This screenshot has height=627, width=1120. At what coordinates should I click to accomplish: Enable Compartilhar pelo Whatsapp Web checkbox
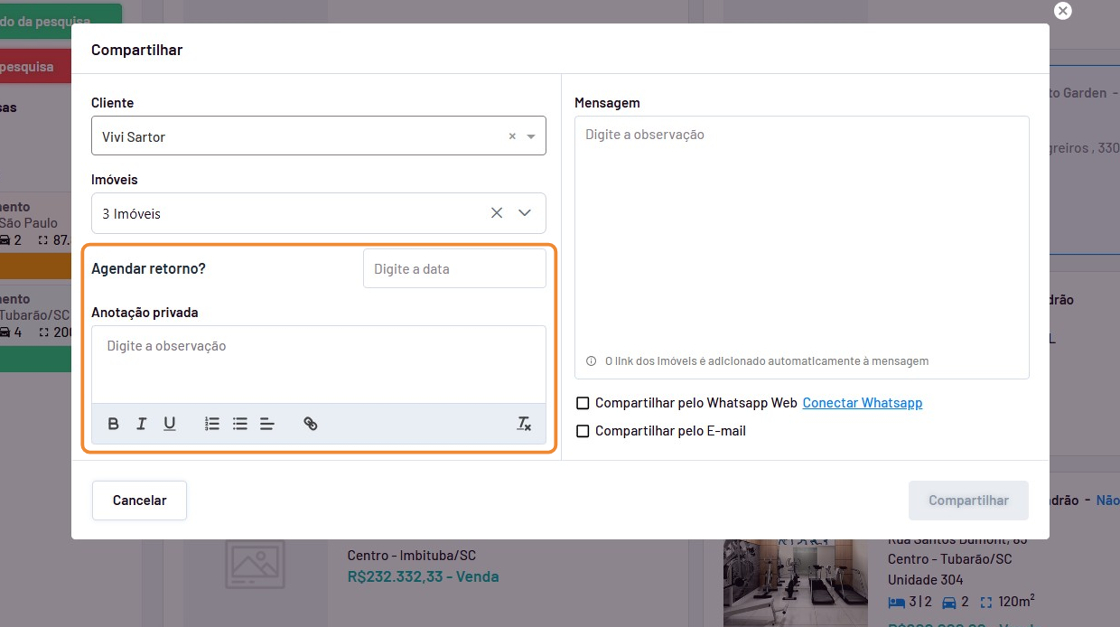[x=583, y=403]
